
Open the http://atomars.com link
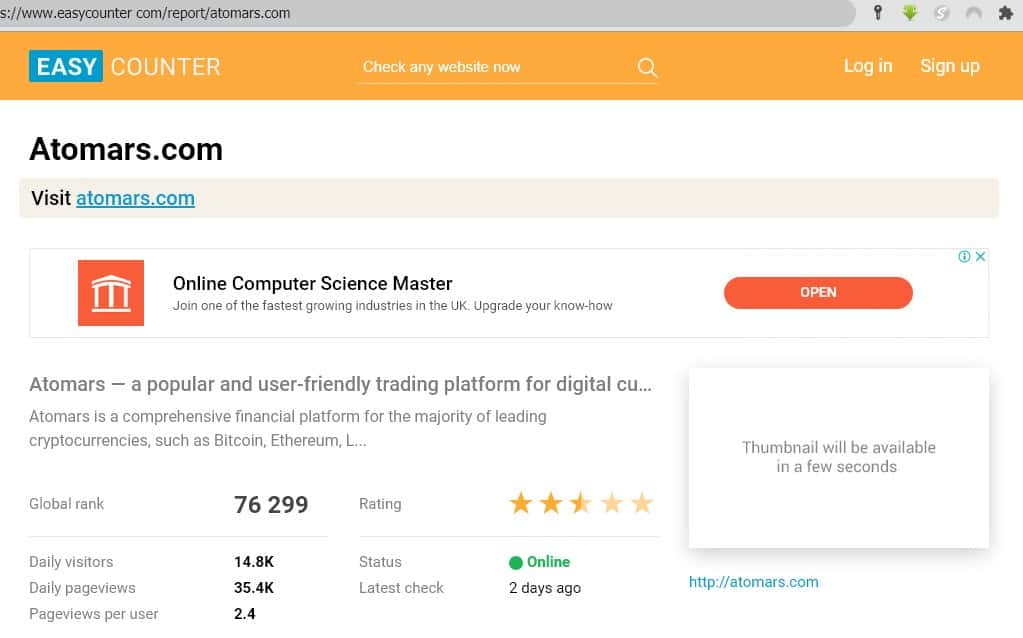coord(753,582)
